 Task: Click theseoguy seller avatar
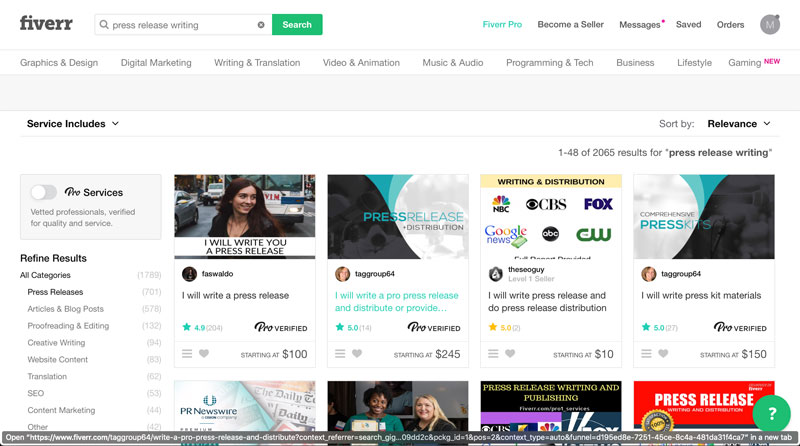coord(495,274)
